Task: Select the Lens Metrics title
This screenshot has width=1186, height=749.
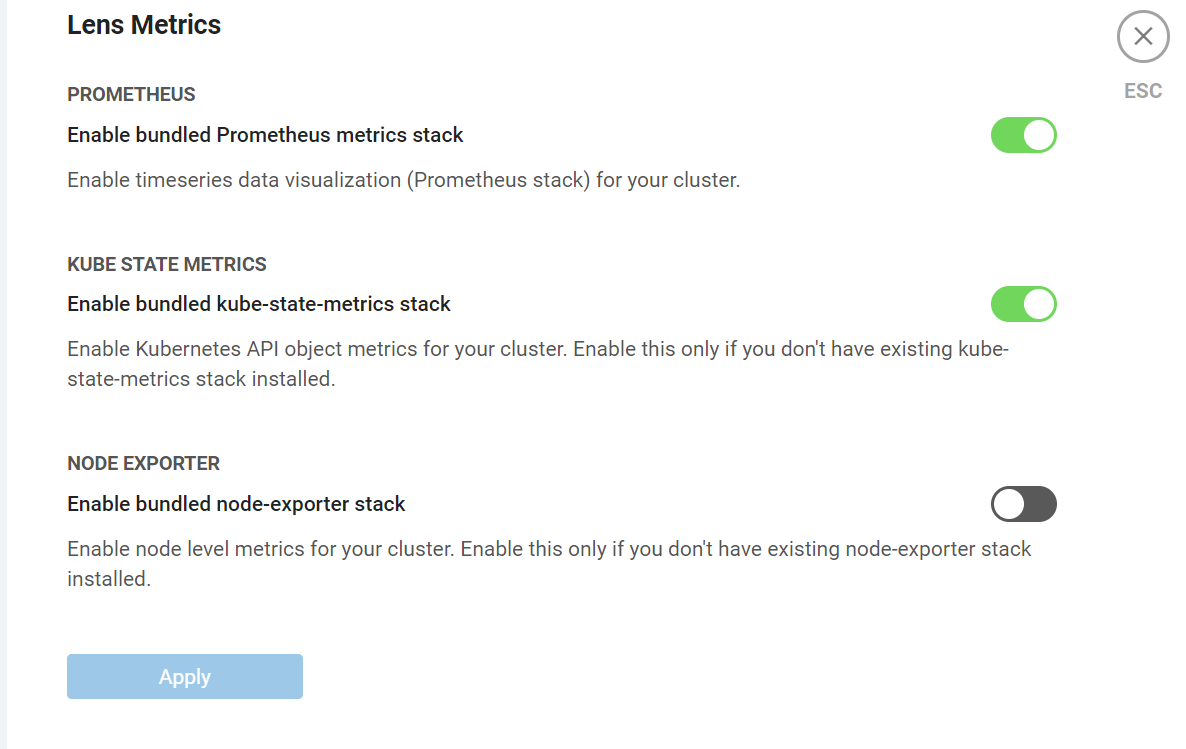Action: click(x=143, y=24)
